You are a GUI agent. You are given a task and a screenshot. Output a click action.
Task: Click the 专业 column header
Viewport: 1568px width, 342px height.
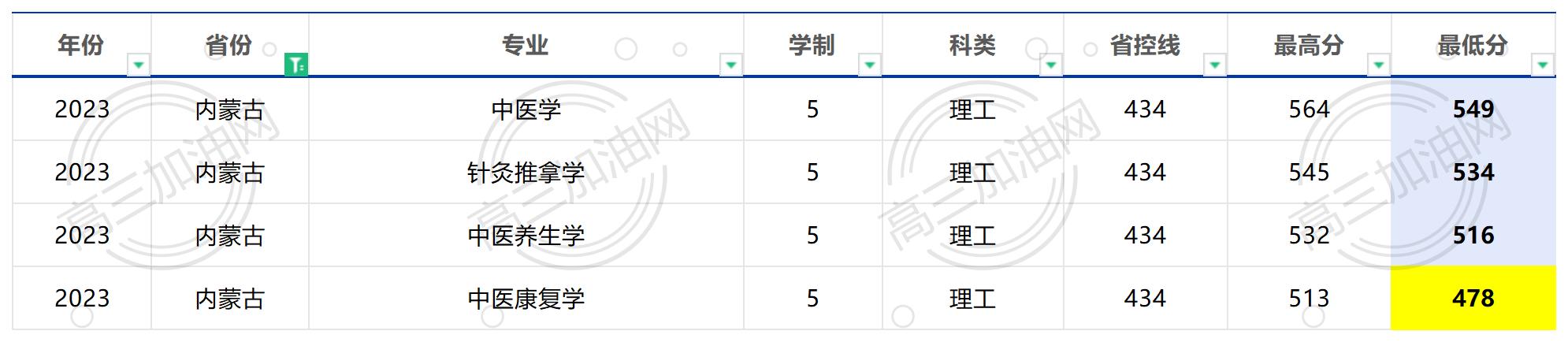tap(526, 45)
